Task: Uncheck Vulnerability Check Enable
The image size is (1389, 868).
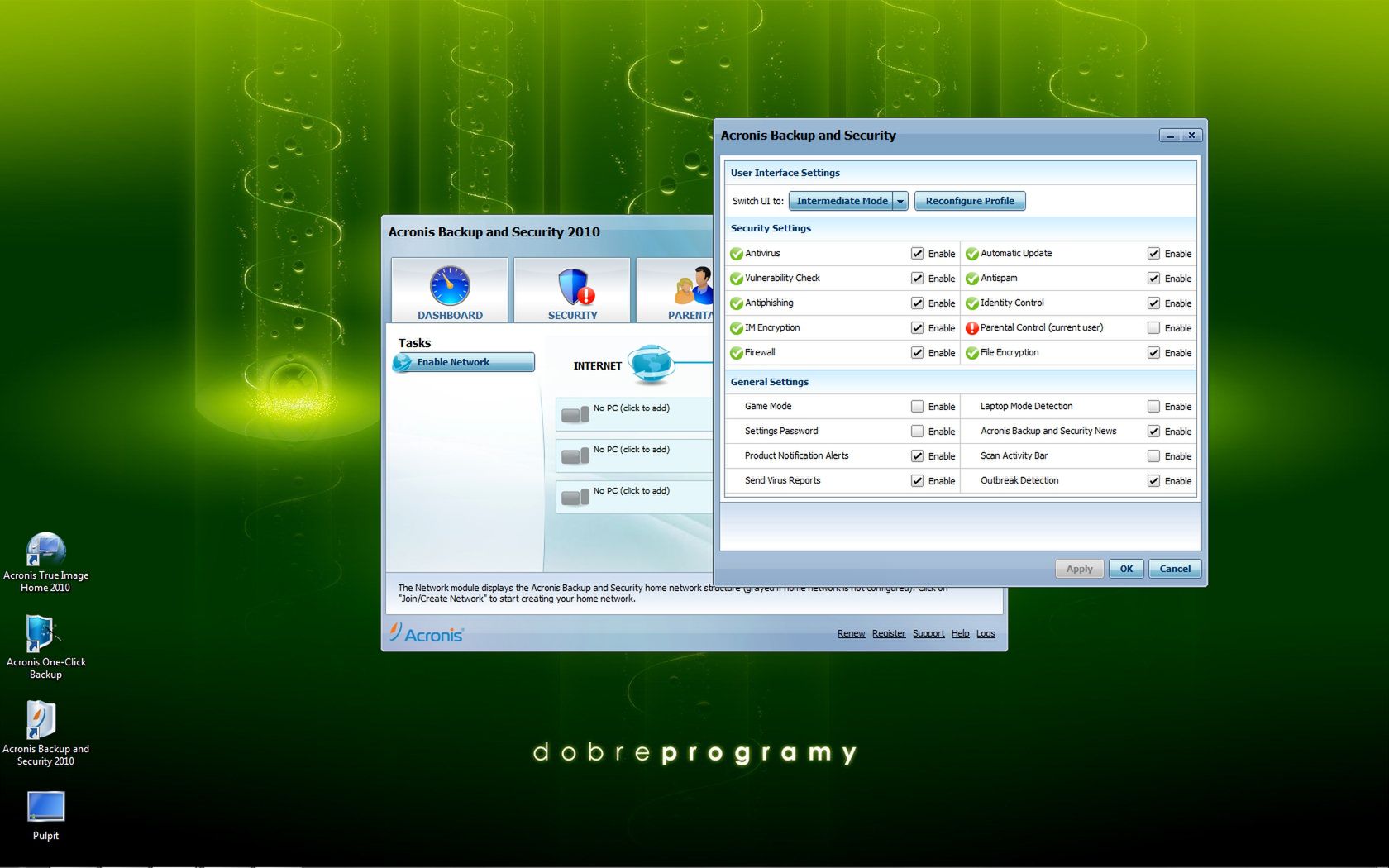Action: (x=917, y=279)
